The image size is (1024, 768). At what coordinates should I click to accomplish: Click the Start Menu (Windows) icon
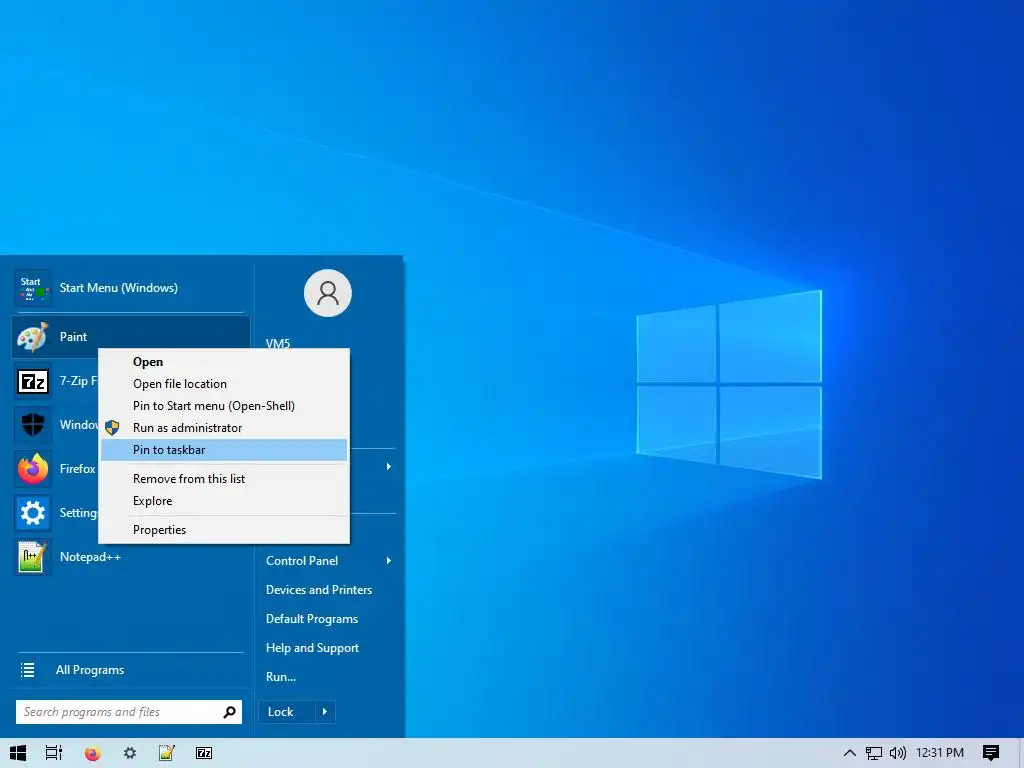tap(33, 288)
